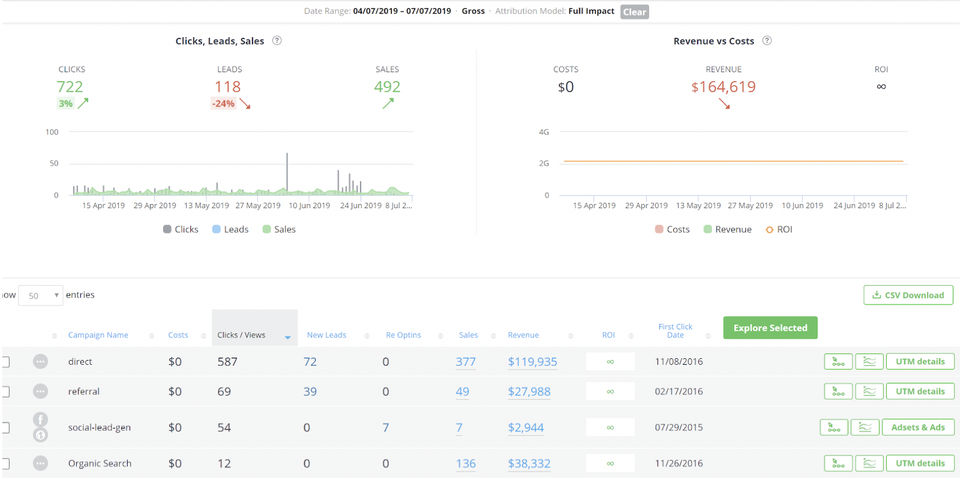960x479 pixels.
Task: Select the checkbox for the social-lead-gen row
Action: point(5,428)
